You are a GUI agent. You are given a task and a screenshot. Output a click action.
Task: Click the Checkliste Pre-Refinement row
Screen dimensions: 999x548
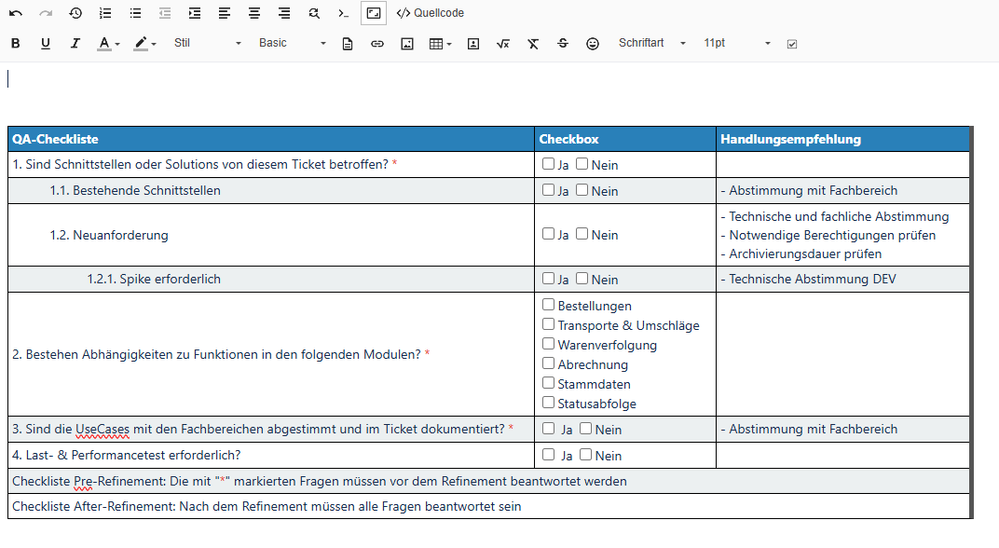(489, 481)
